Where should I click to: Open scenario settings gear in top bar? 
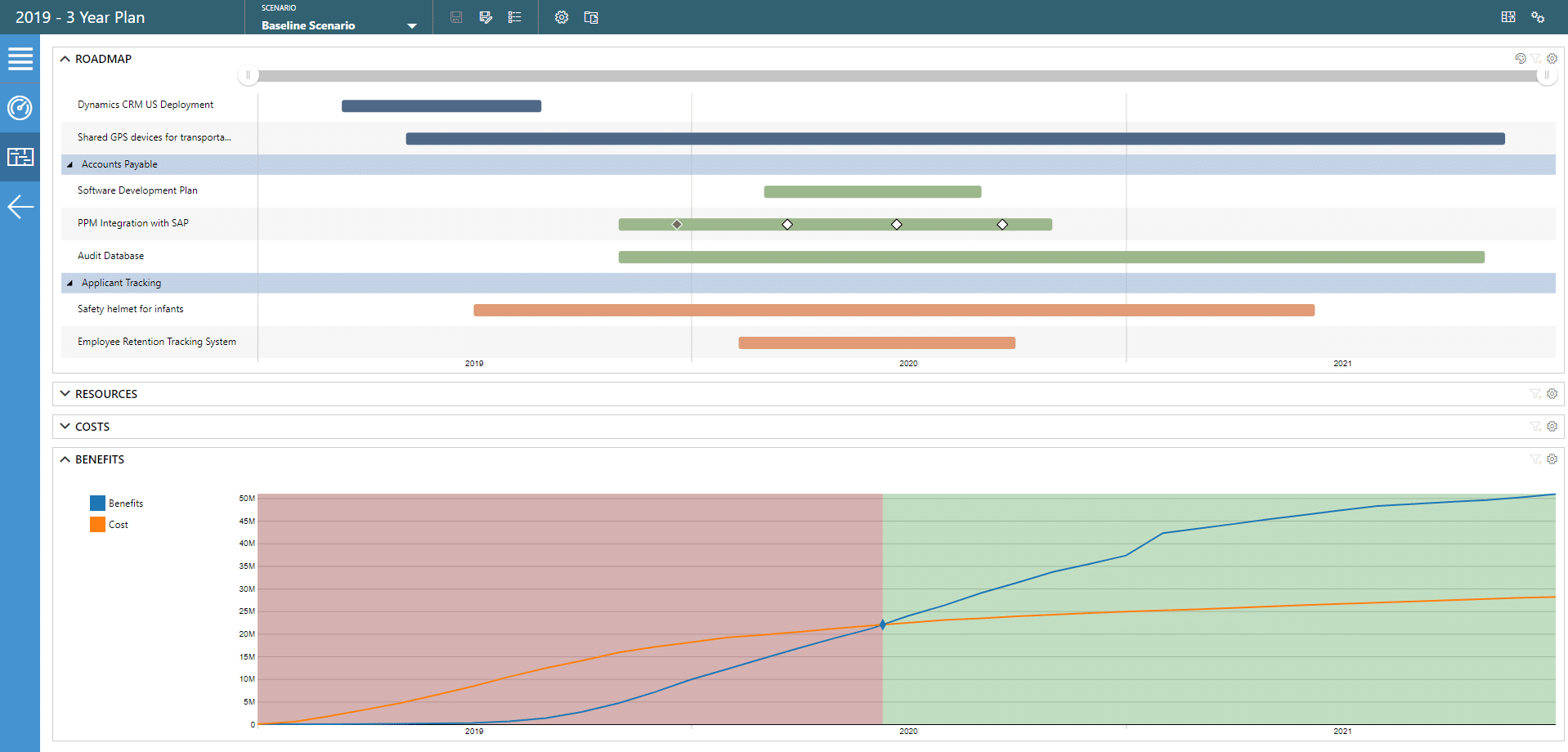tap(562, 17)
